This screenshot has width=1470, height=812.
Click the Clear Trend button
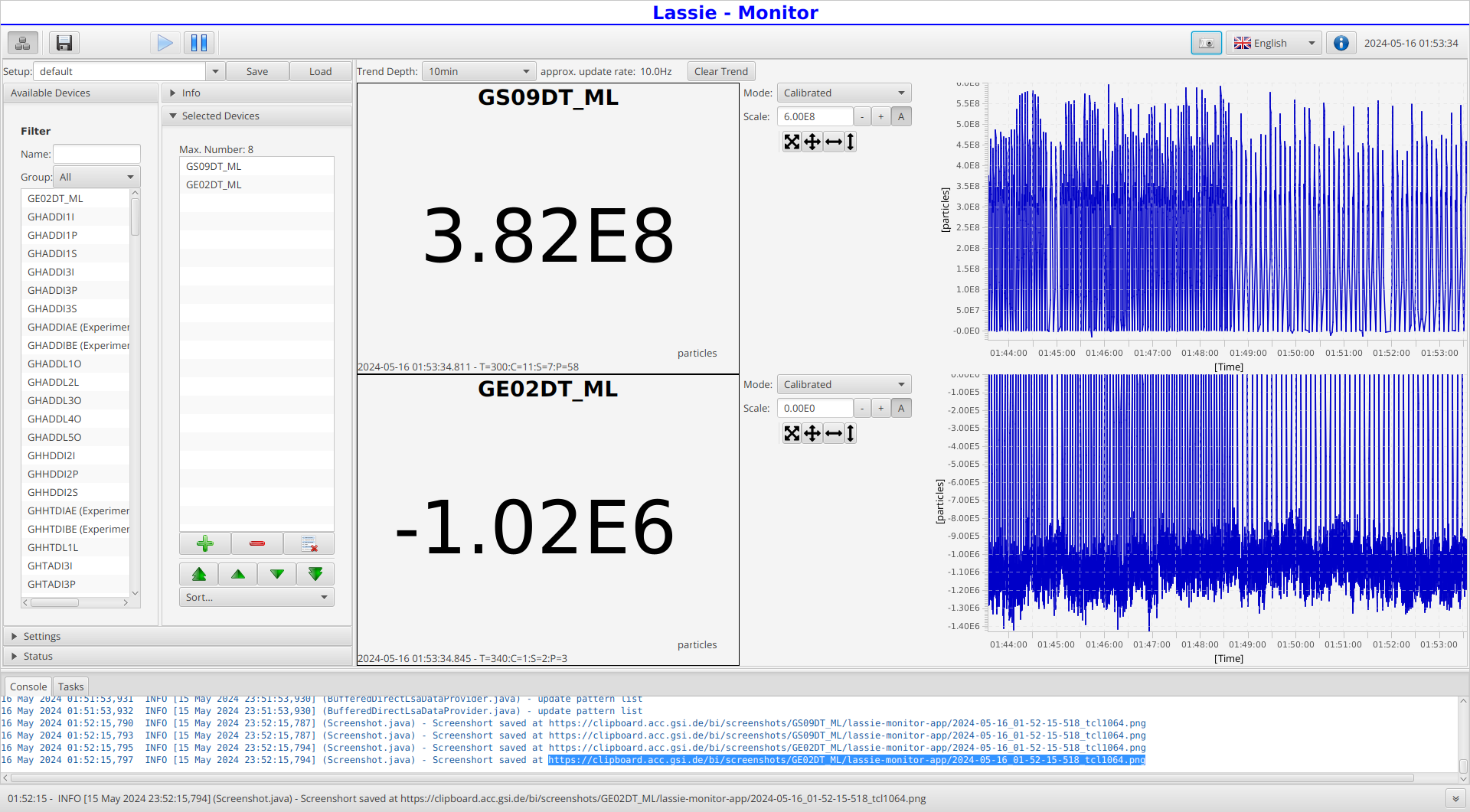[721, 71]
